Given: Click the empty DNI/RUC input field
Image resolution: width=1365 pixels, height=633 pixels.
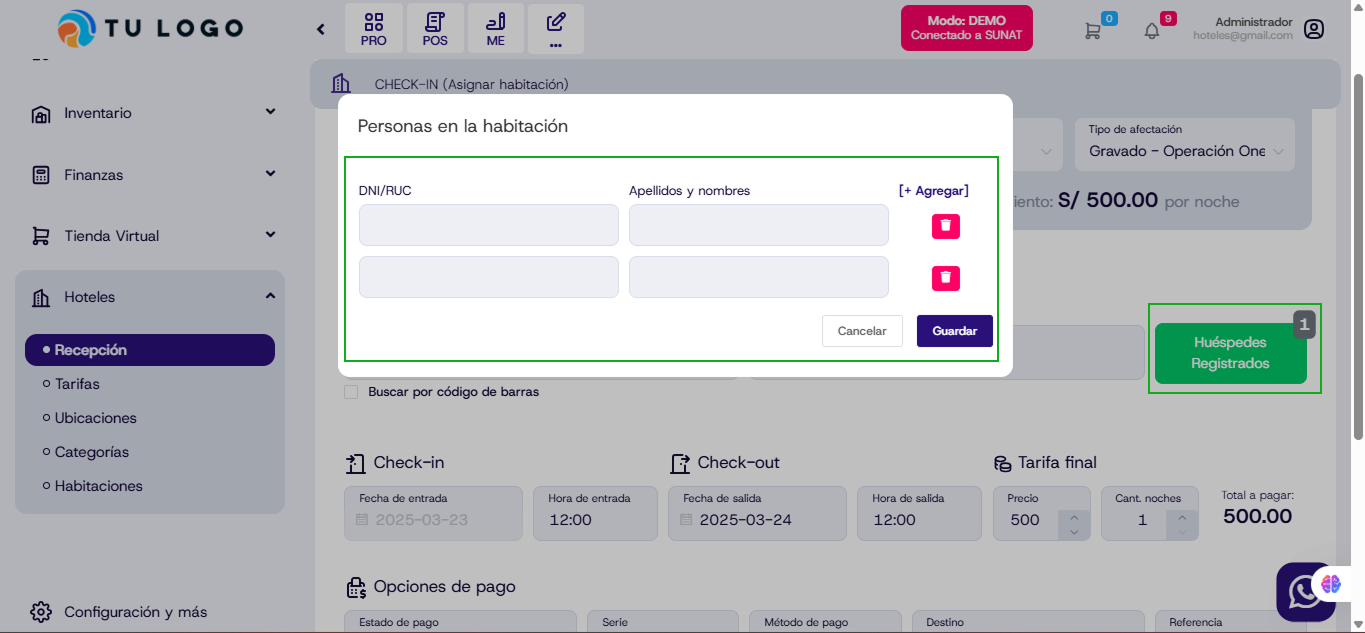Looking at the screenshot, I should (x=488, y=225).
